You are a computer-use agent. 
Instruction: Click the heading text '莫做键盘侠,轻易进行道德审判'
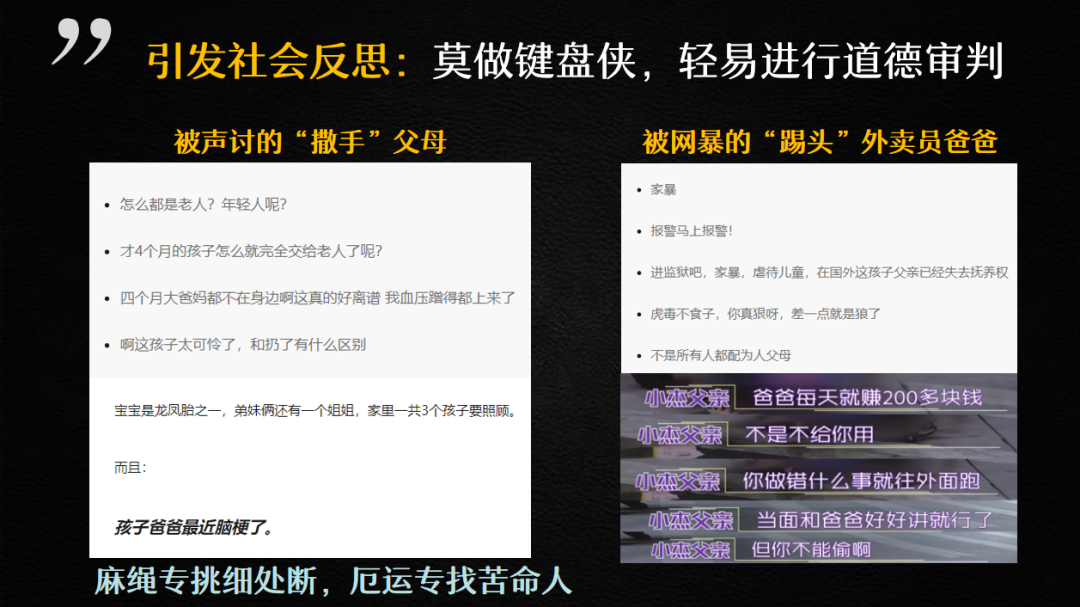717,61
